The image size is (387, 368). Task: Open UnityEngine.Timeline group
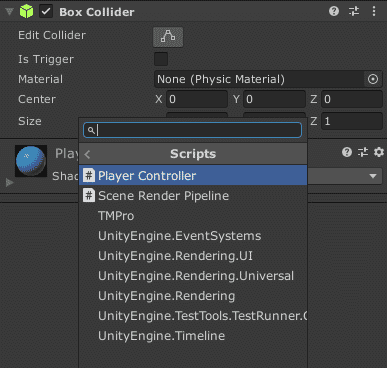(193, 336)
